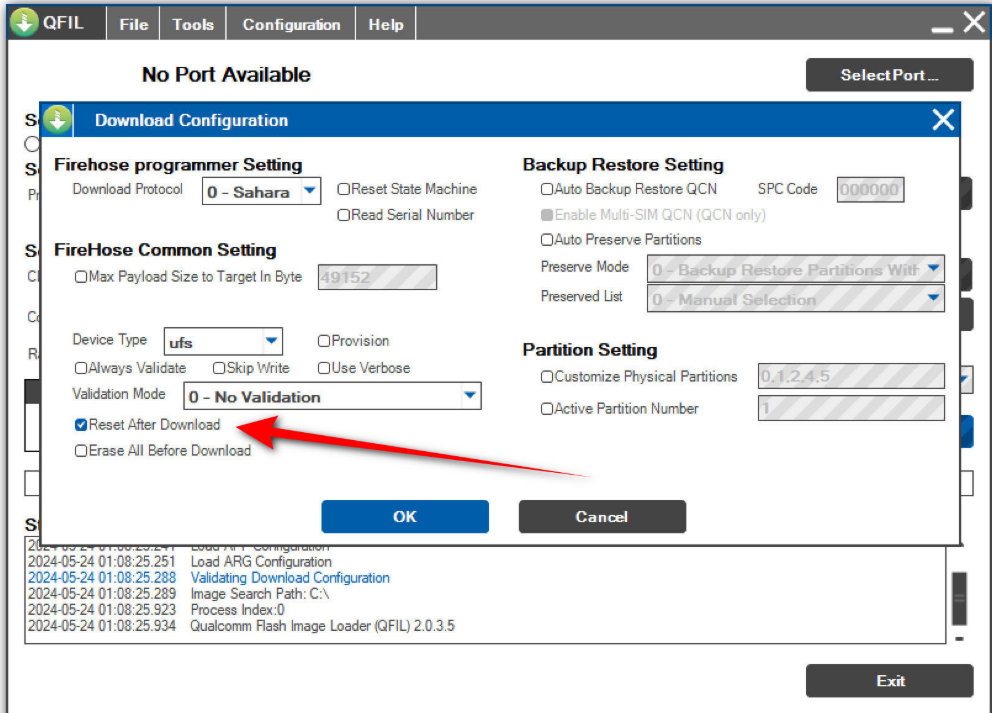The image size is (992, 713).
Task: Click the SelectPort button
Action: click(890, 75)
